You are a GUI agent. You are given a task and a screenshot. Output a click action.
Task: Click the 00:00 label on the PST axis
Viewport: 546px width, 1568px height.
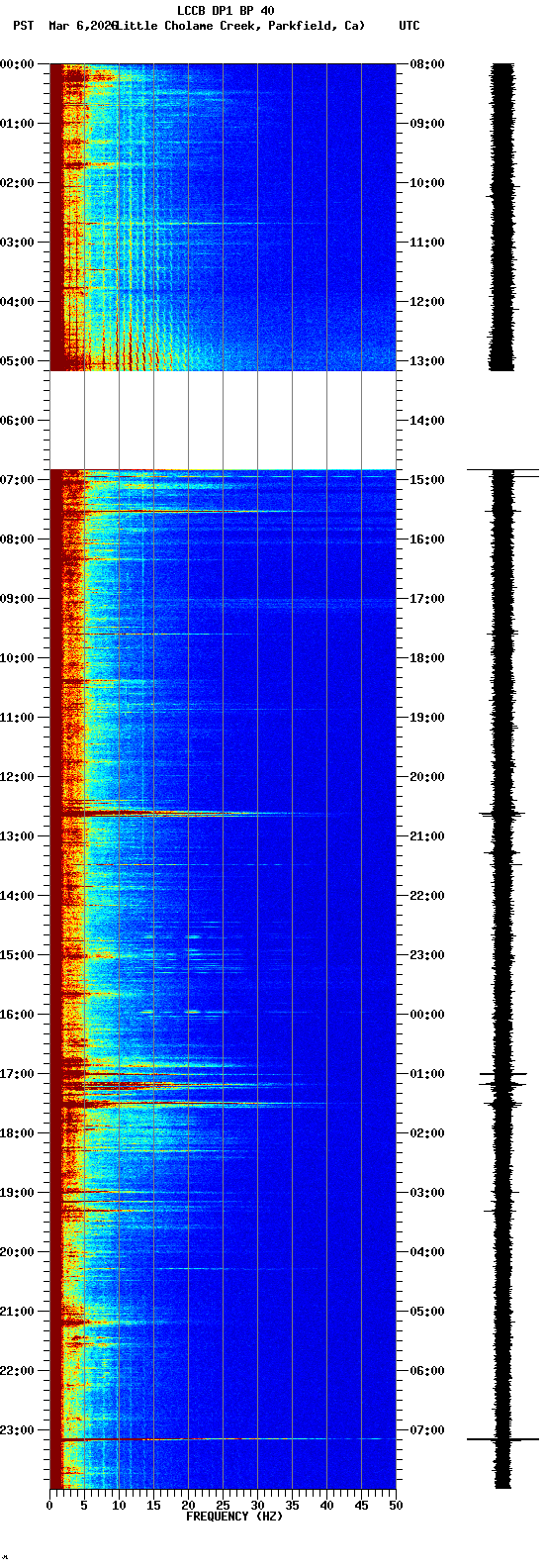click(x=18, y=64)
